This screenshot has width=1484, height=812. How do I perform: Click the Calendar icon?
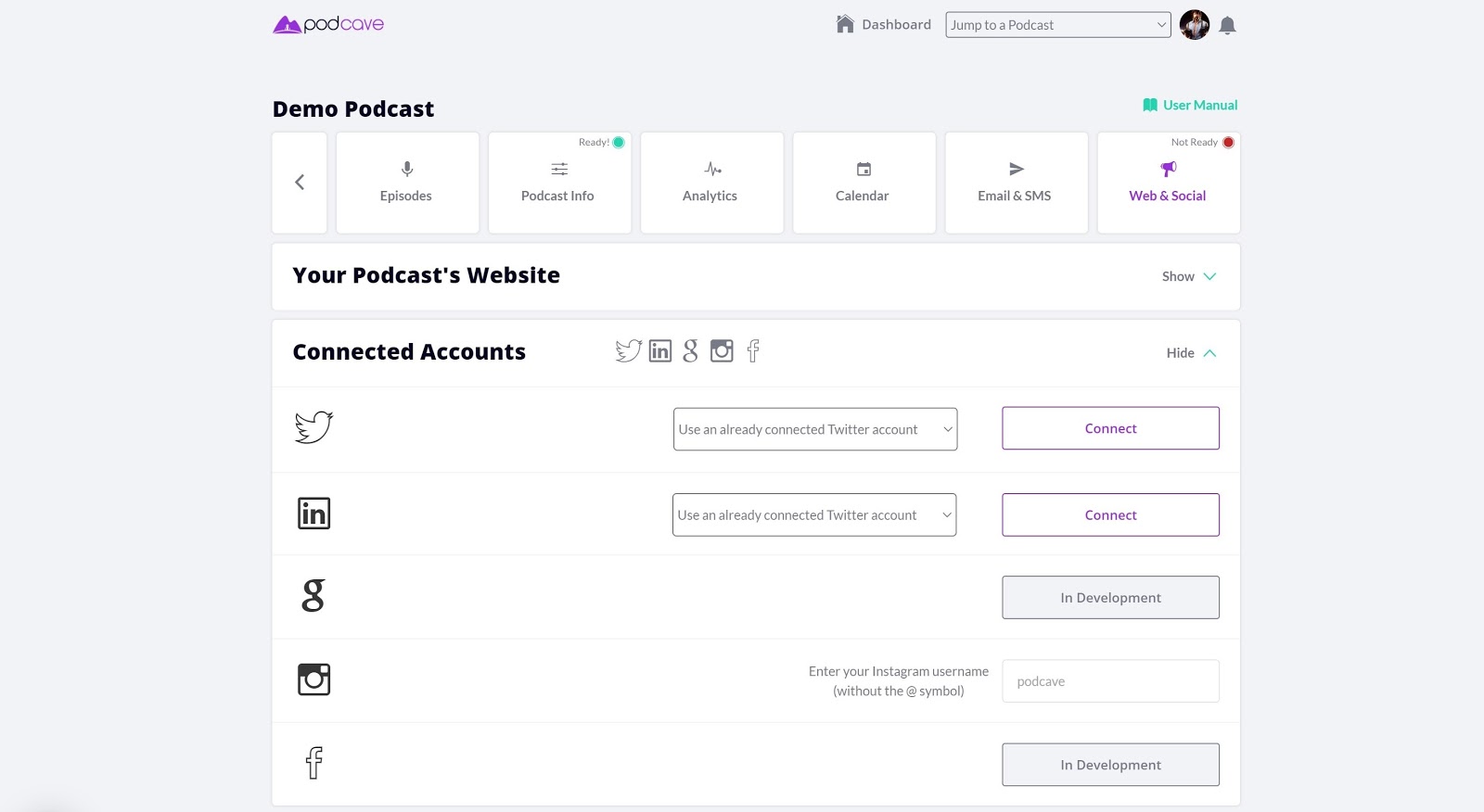tap(864, 169)
